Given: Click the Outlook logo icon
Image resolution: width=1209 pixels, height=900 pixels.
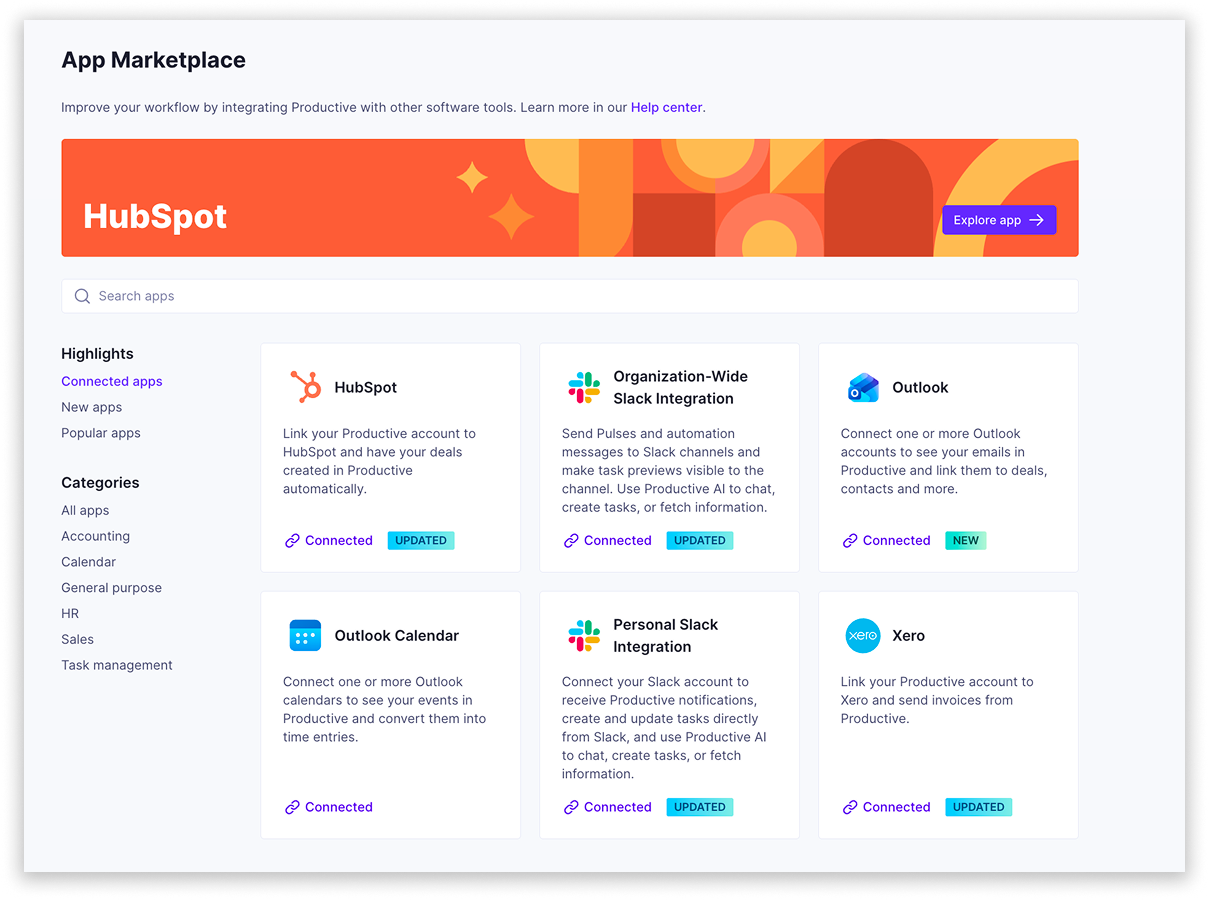Looking at the screenshot, I should coord(863,387).
